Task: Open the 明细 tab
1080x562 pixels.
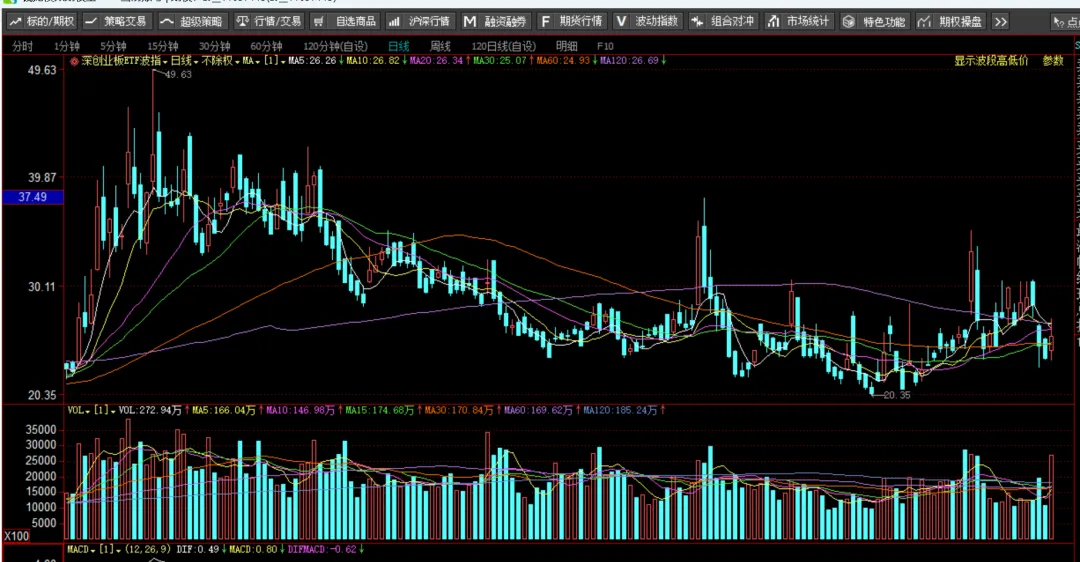Action: click(x=566, y=46)
